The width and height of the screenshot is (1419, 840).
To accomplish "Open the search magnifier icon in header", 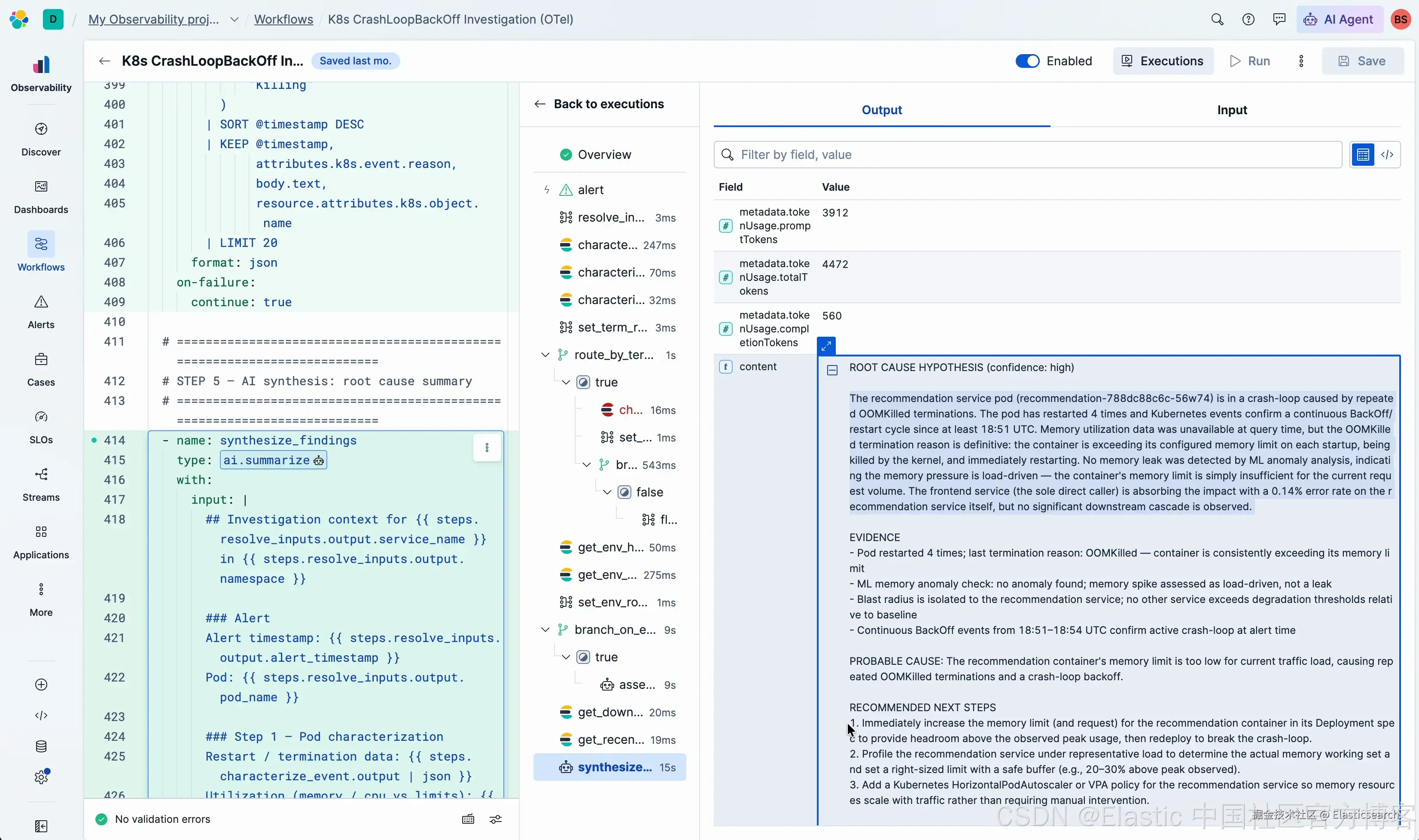I will 1217,19.
